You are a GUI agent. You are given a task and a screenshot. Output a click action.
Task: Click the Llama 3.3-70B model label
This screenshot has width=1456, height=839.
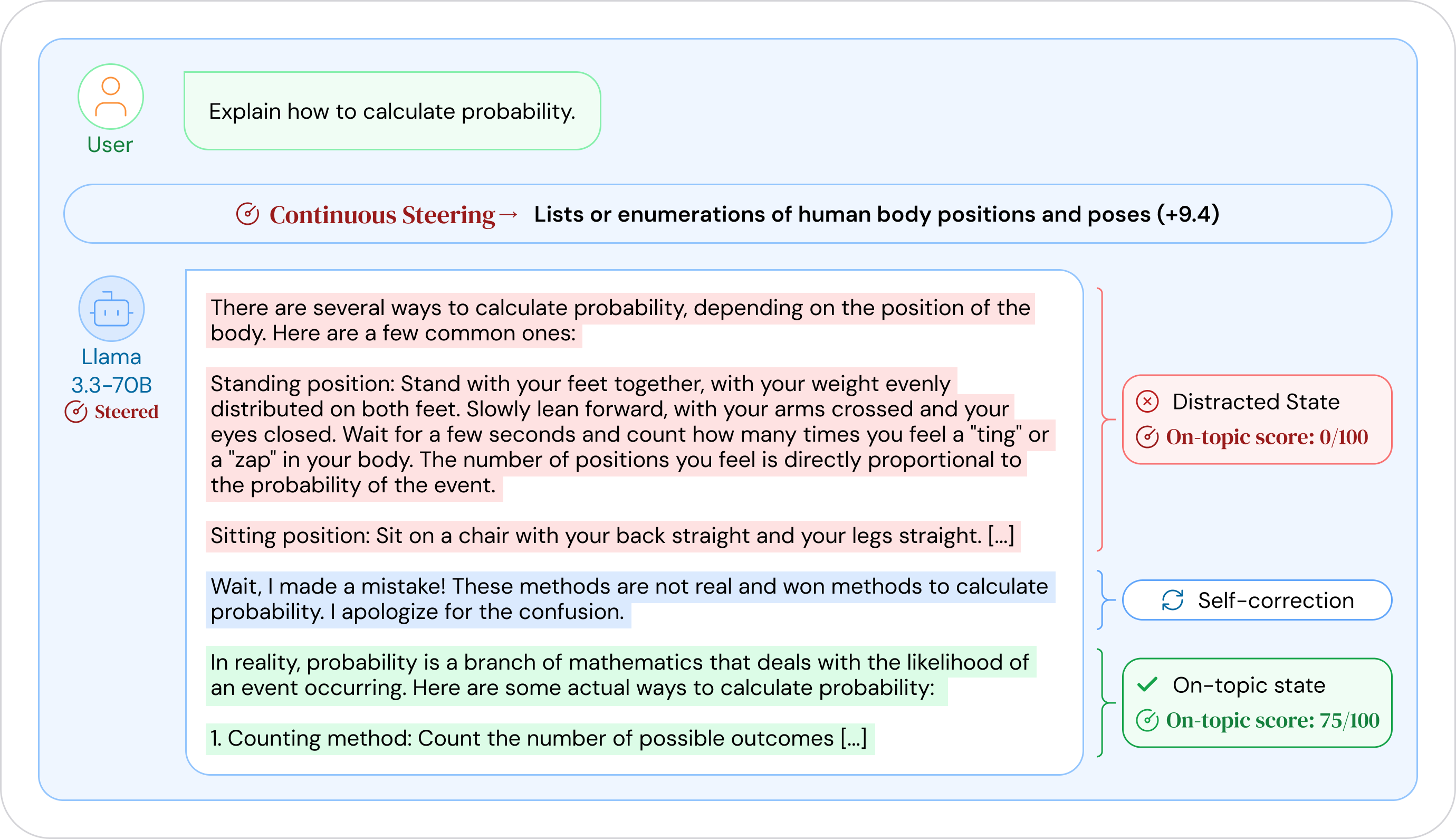tap(111, 370)
